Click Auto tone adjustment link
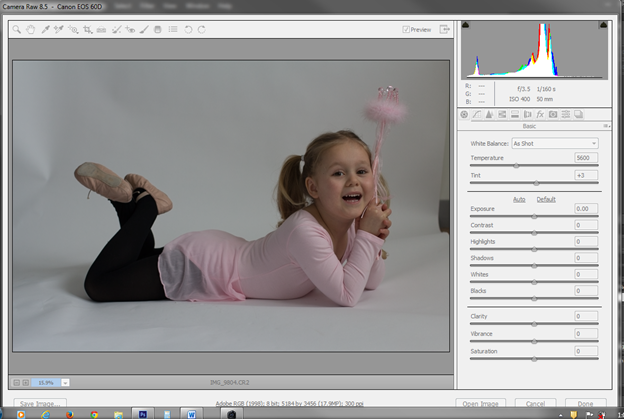This screenshot has width=624, height=419. [519, 198]
